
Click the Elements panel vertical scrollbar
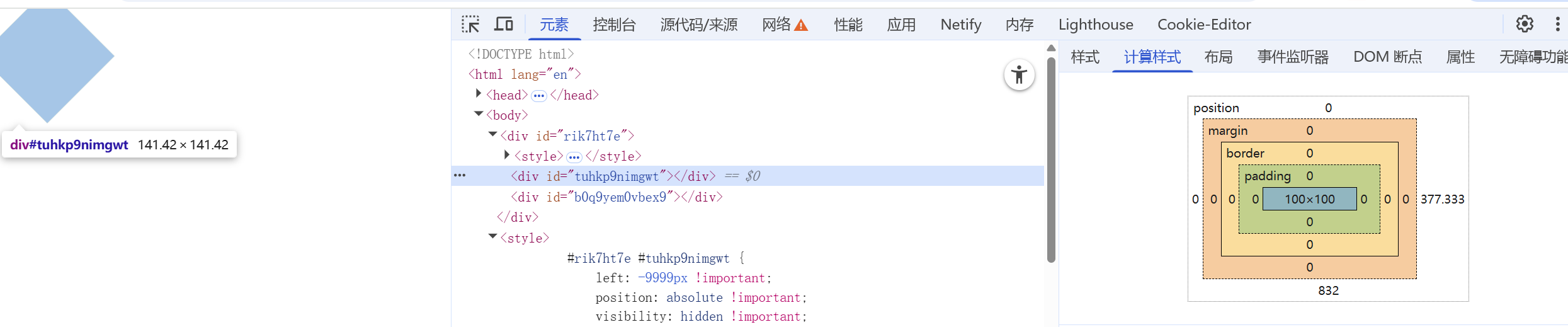click(1051, 158)
